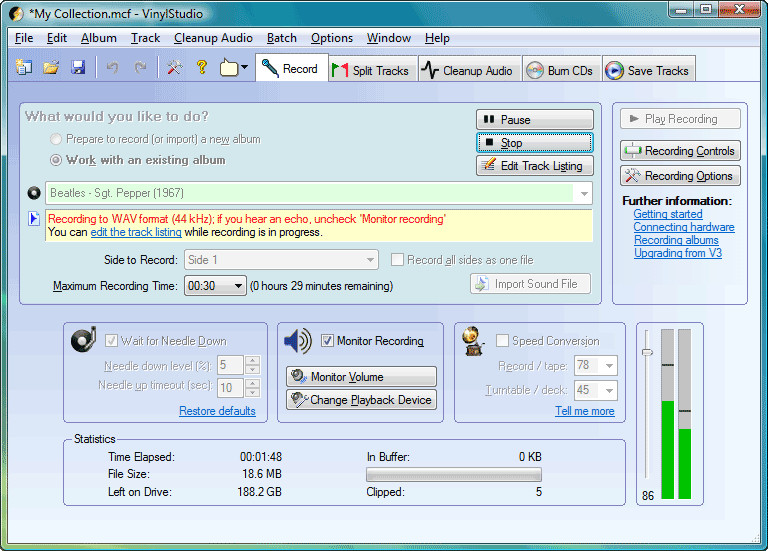Click the blue arrow icon beside message
Viewport: 768px width, 551px height.
[34, 218]
